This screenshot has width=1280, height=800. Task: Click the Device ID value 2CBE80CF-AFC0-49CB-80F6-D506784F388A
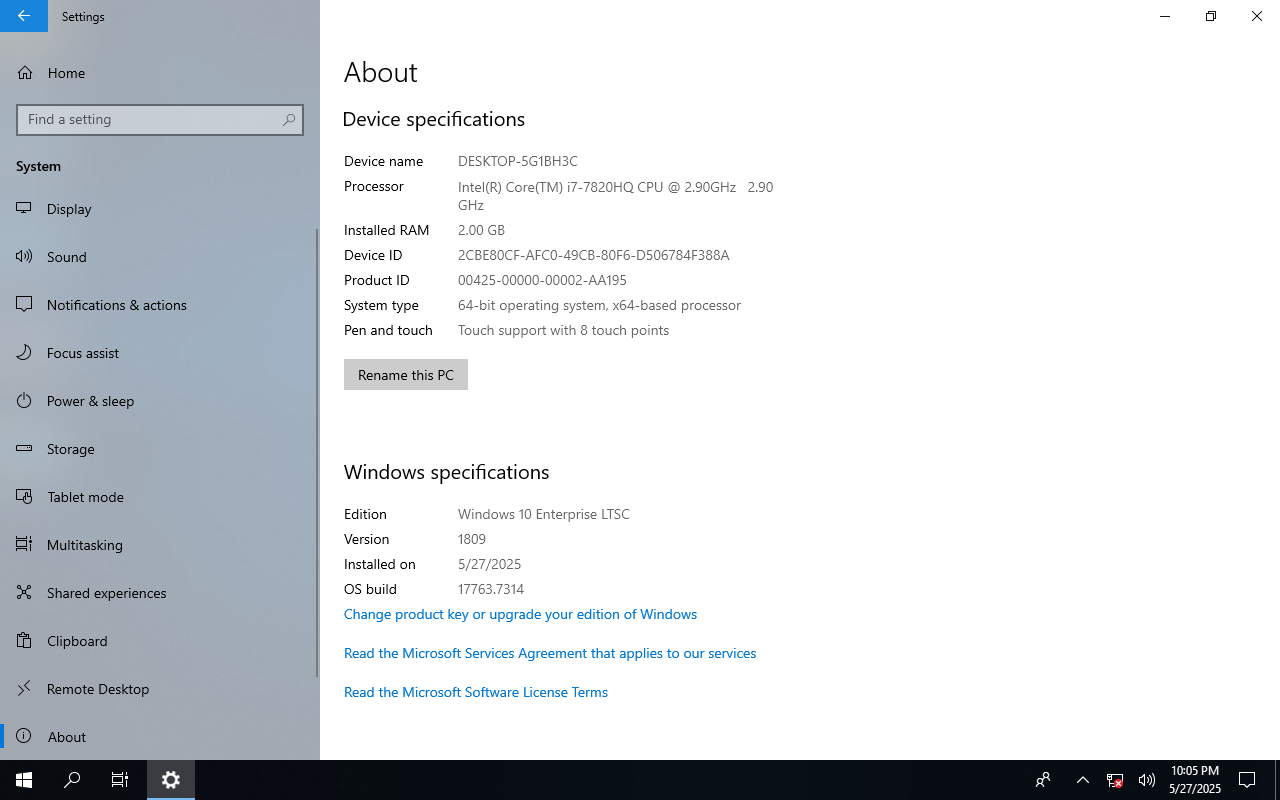594,255
